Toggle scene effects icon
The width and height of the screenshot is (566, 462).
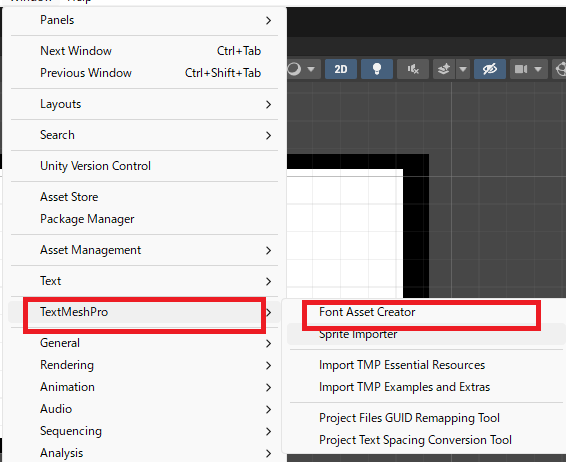(444, 69)
